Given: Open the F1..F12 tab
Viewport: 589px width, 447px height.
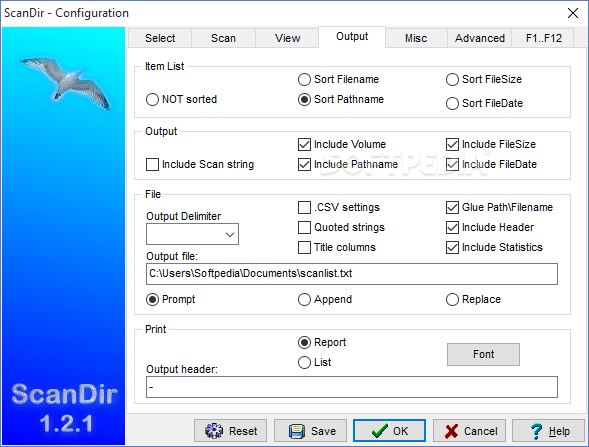Looking at the screenshot, I should [x=544, y=38].
